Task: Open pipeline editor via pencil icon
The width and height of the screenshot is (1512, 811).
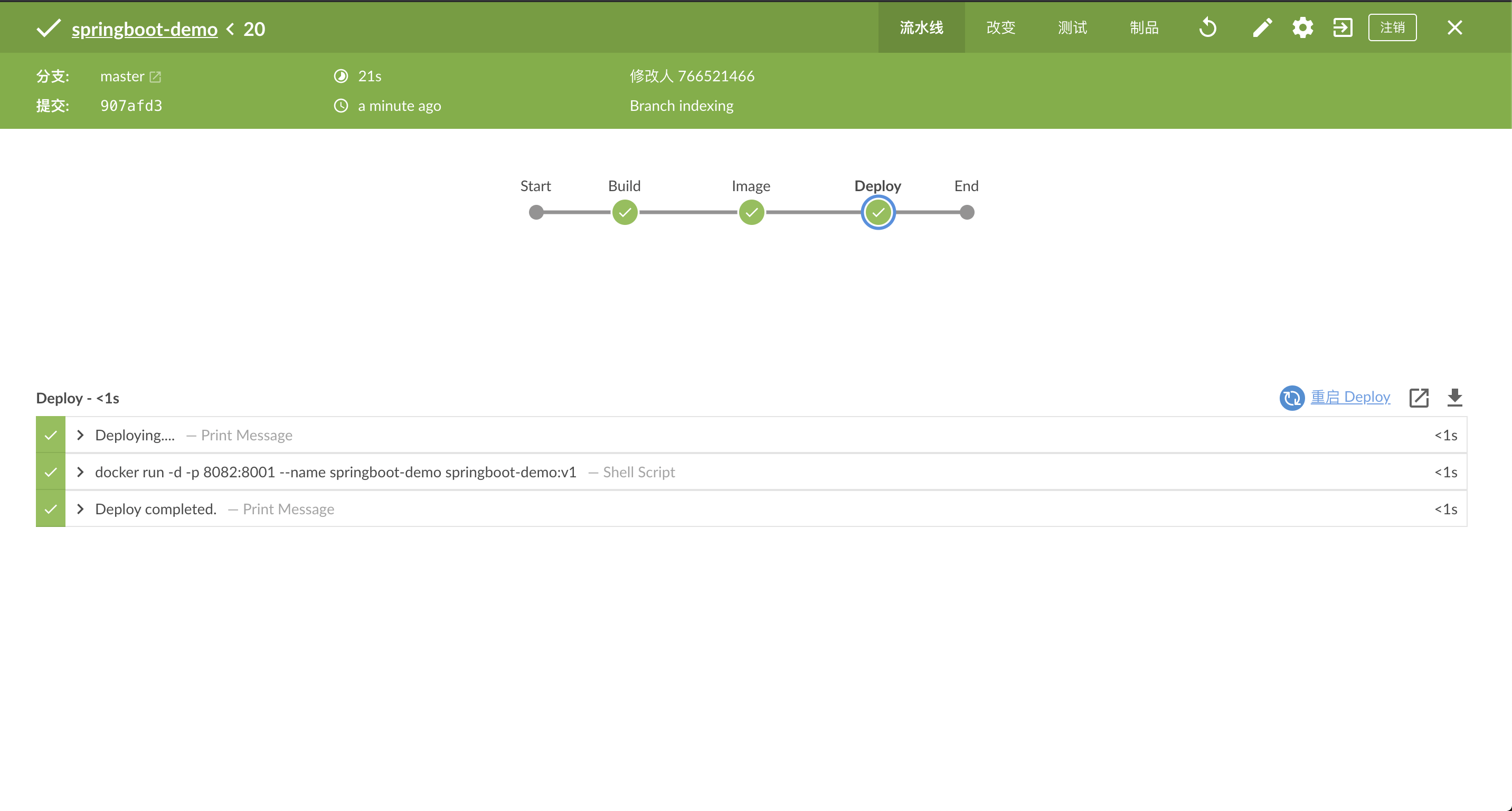Action: 1262,27
